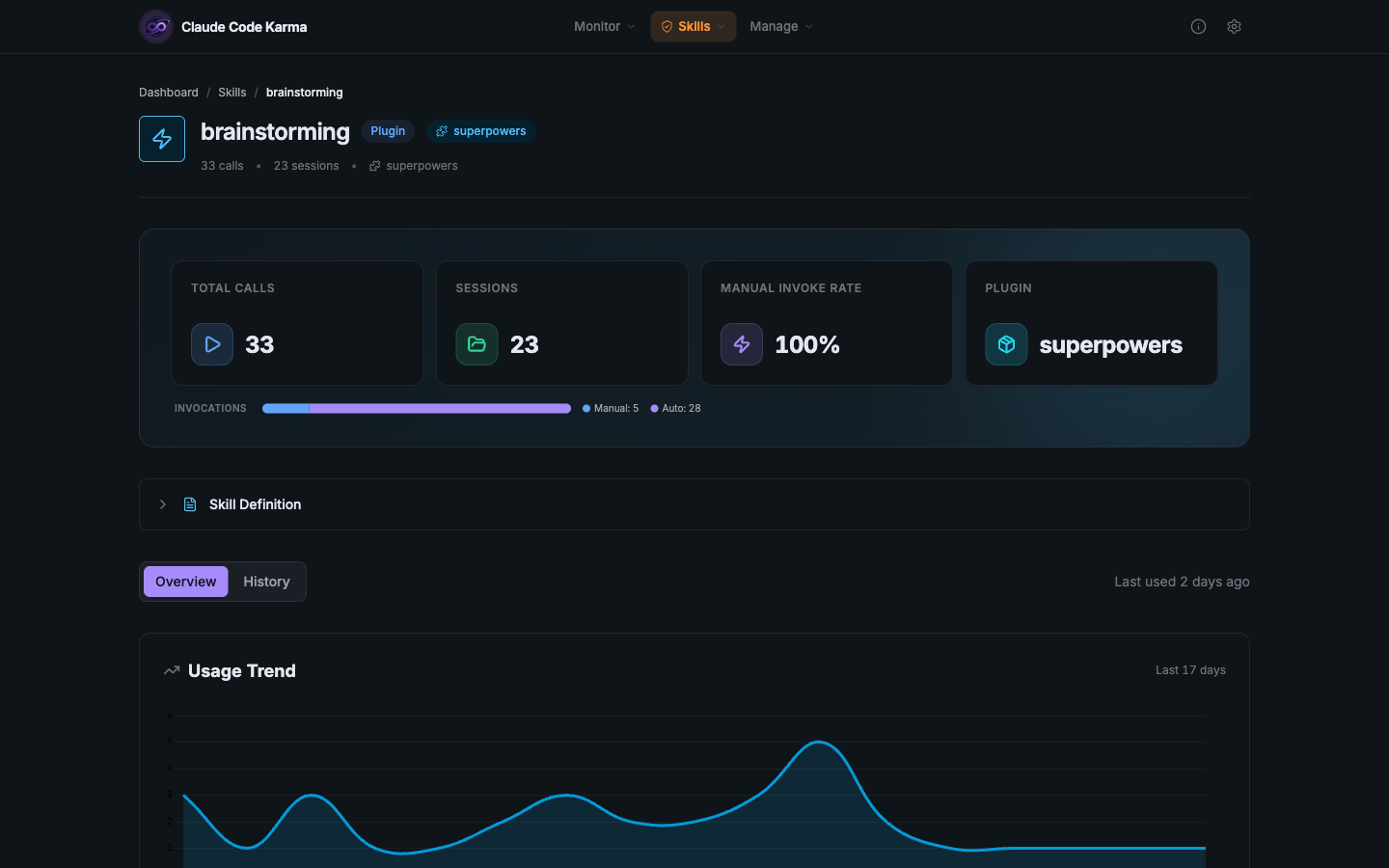The height and width of the screenshot is (868, 1389).
Task: Click the puzzle icon beside gray superpowers text
Action: 375,166
